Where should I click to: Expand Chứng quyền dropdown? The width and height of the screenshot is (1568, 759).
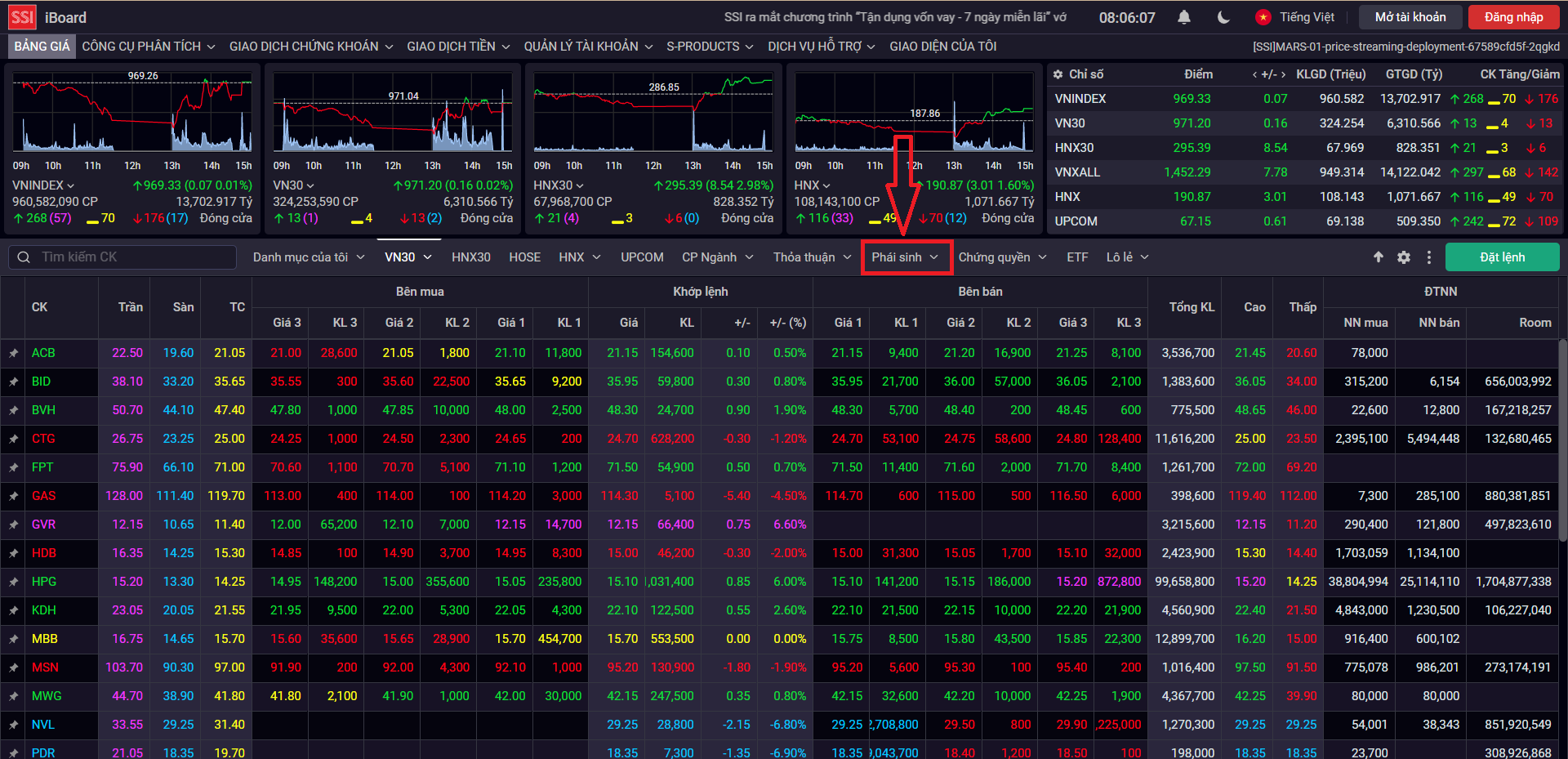pos(1002,257)
